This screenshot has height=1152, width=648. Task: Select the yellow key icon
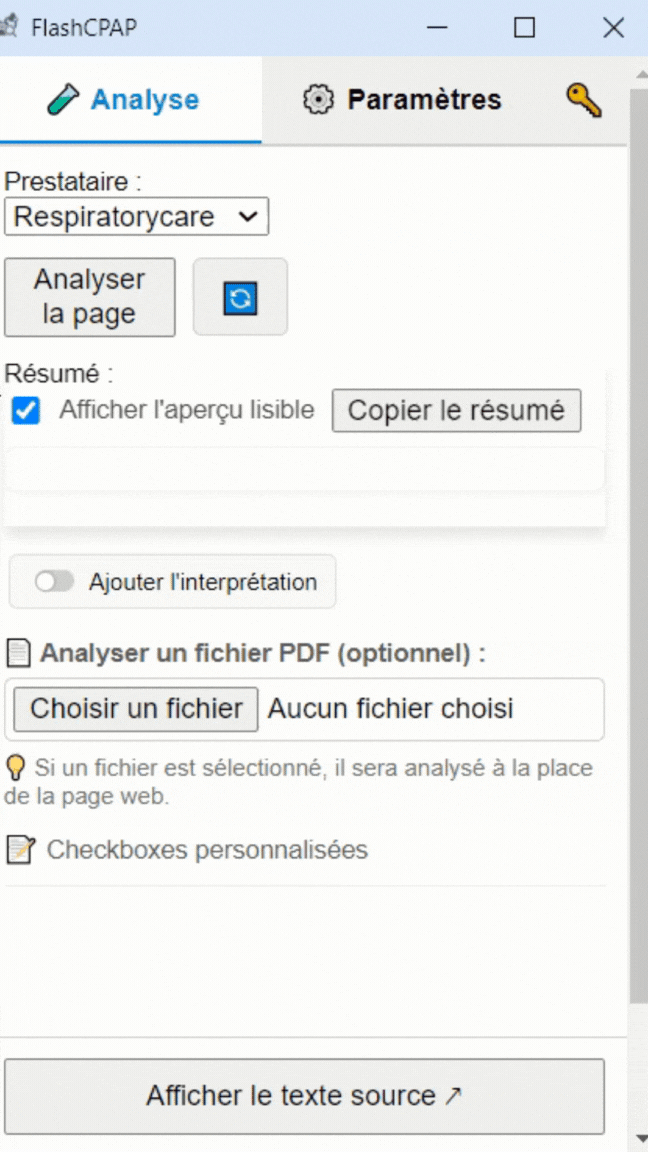pos(585,99)
